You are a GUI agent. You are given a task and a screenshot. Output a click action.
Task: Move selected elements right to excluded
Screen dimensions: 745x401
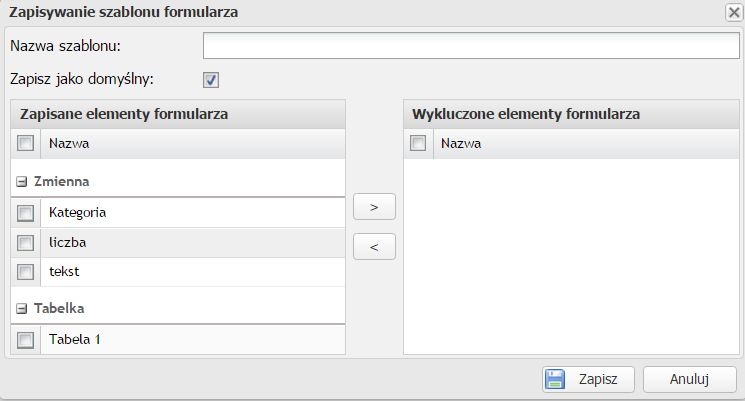click(374, 207)
